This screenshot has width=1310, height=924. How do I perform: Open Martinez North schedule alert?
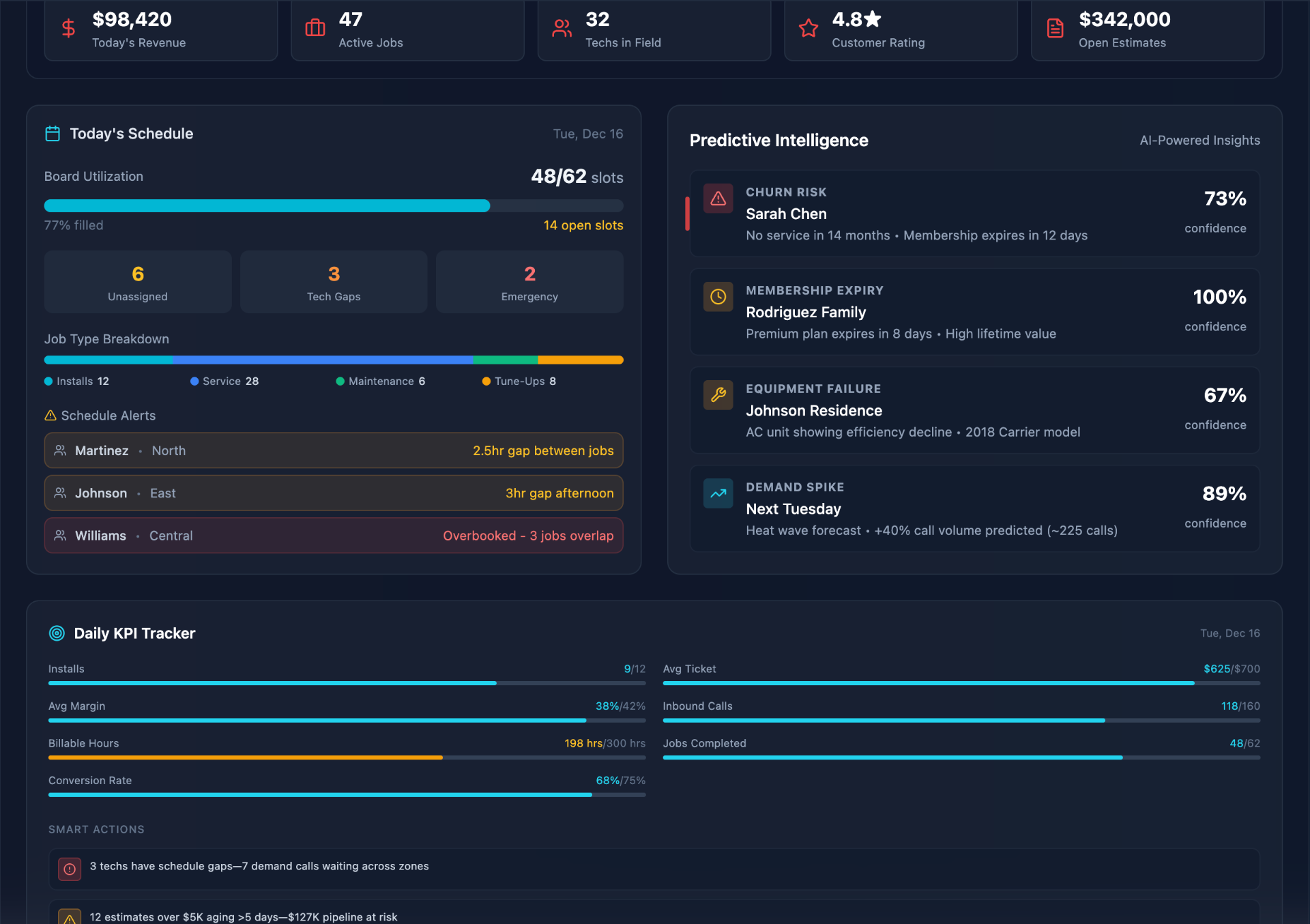[x=334, y=450]
